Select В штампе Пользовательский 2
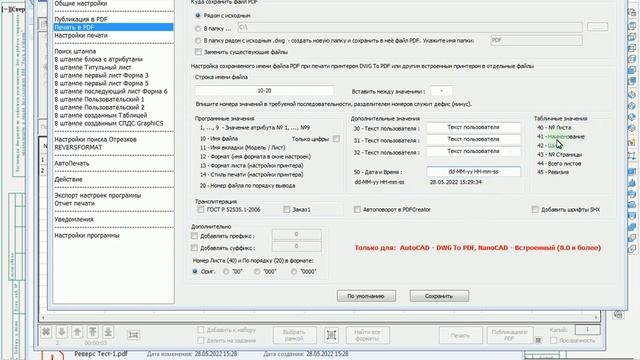 pyautogui.click(x=99, y=107)
